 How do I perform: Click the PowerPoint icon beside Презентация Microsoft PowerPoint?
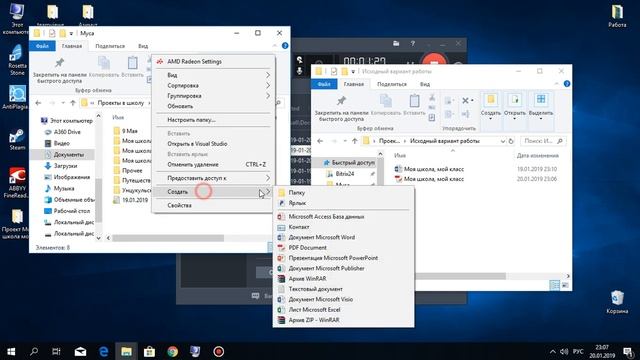click(281, 258)
